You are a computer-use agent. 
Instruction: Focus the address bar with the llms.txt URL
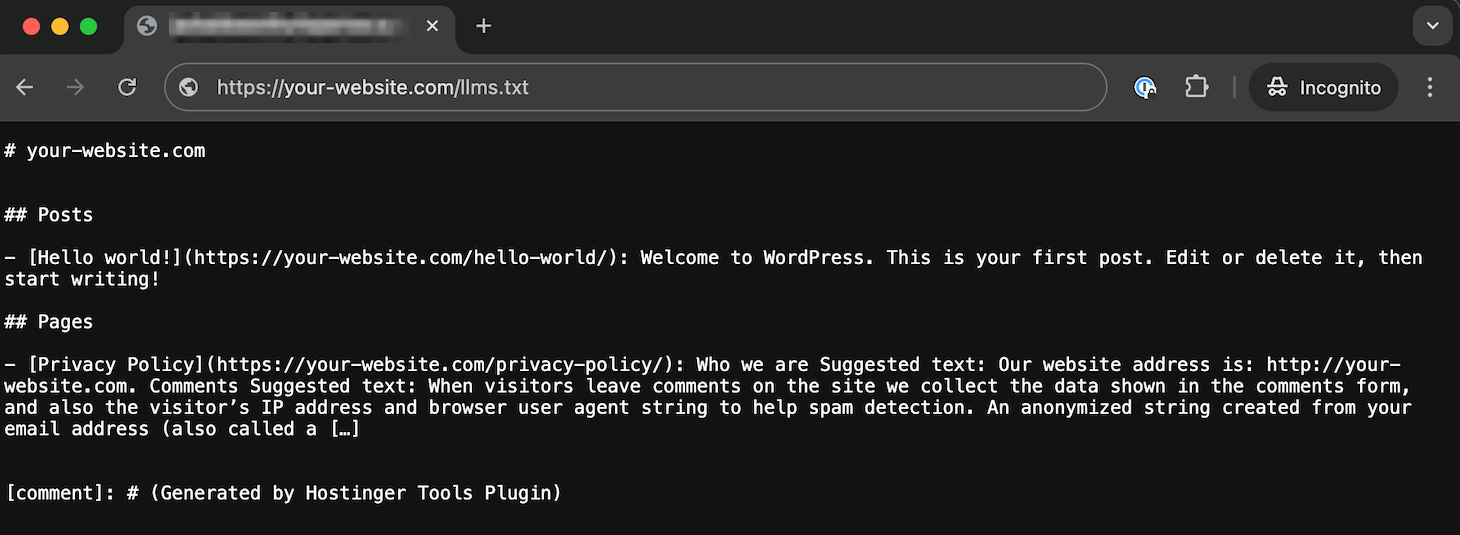(640, 88)
